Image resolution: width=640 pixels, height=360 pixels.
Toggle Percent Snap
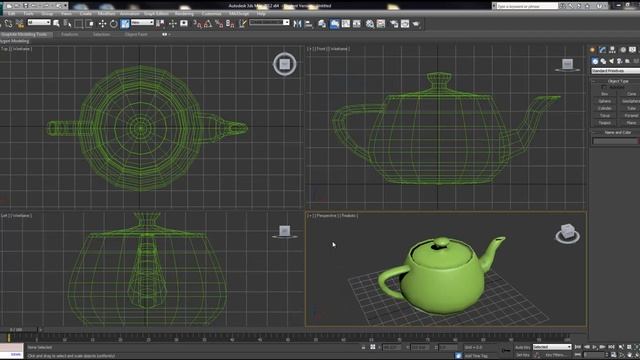tap(219, 24)
